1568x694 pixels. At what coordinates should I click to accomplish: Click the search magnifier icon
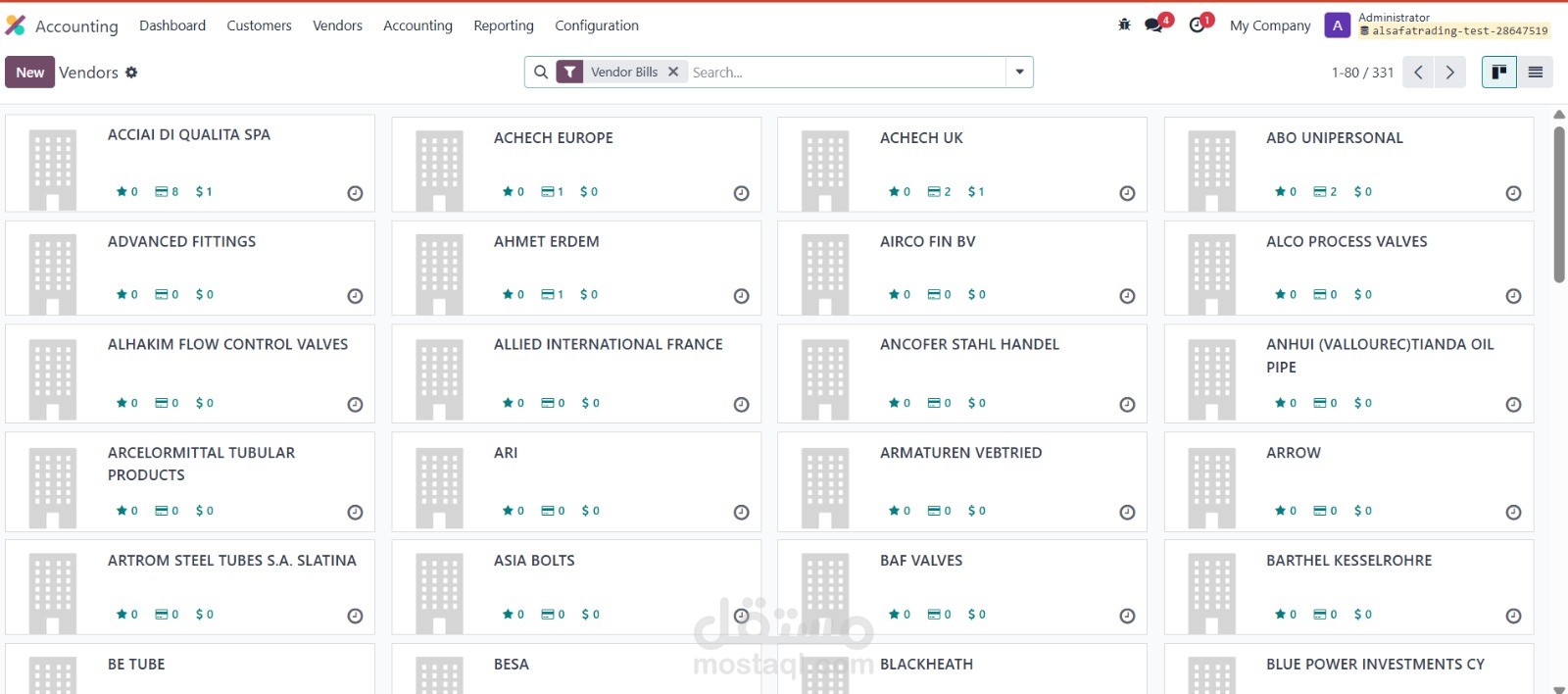pyautogui.click(x=541, y=72)
